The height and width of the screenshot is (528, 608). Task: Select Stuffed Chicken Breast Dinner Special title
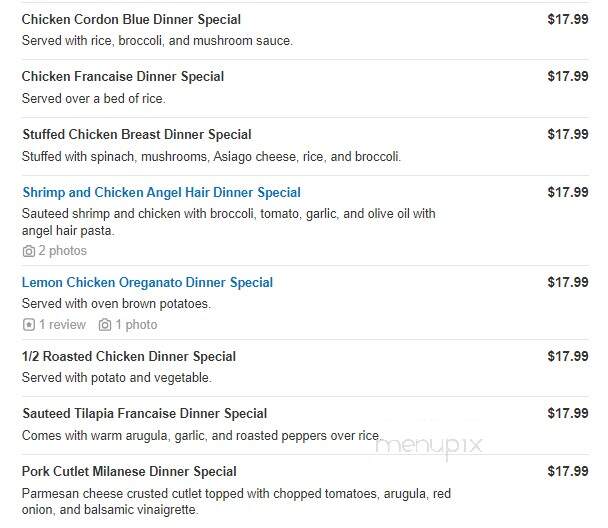tap(136, 135)
